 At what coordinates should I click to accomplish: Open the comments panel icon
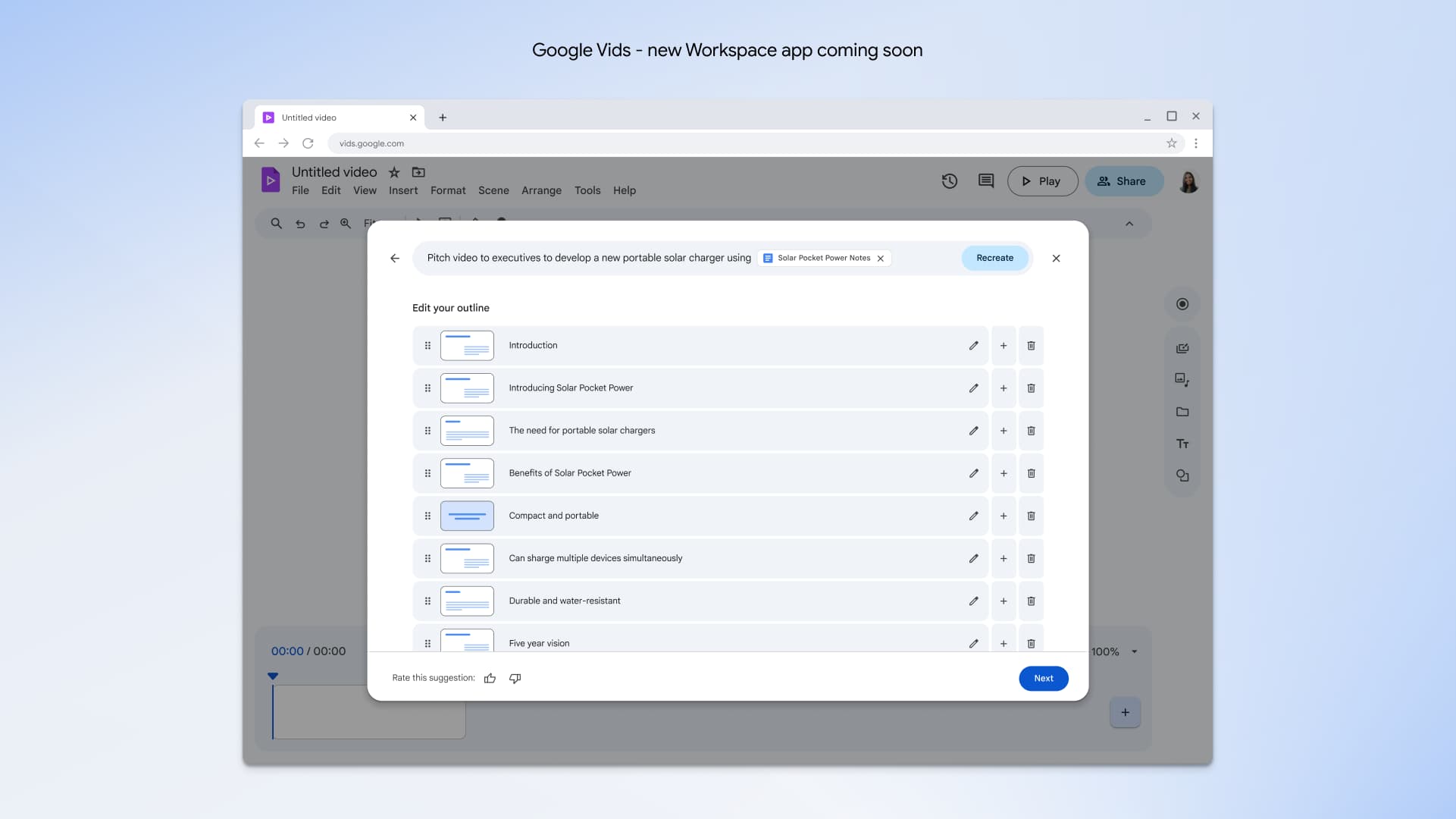pos(985,181)
